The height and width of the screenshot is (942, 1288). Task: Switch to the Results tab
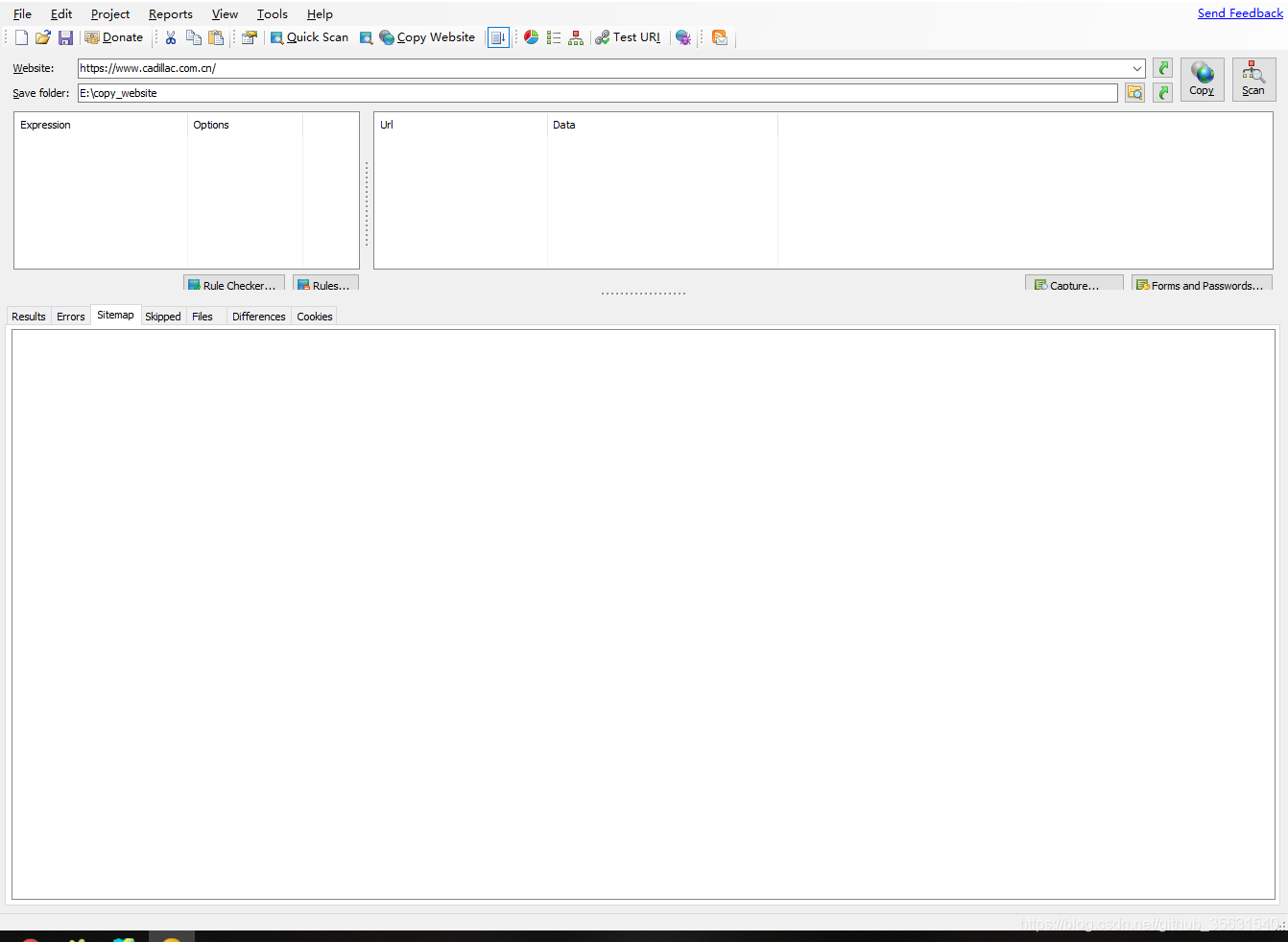[29, 317]
